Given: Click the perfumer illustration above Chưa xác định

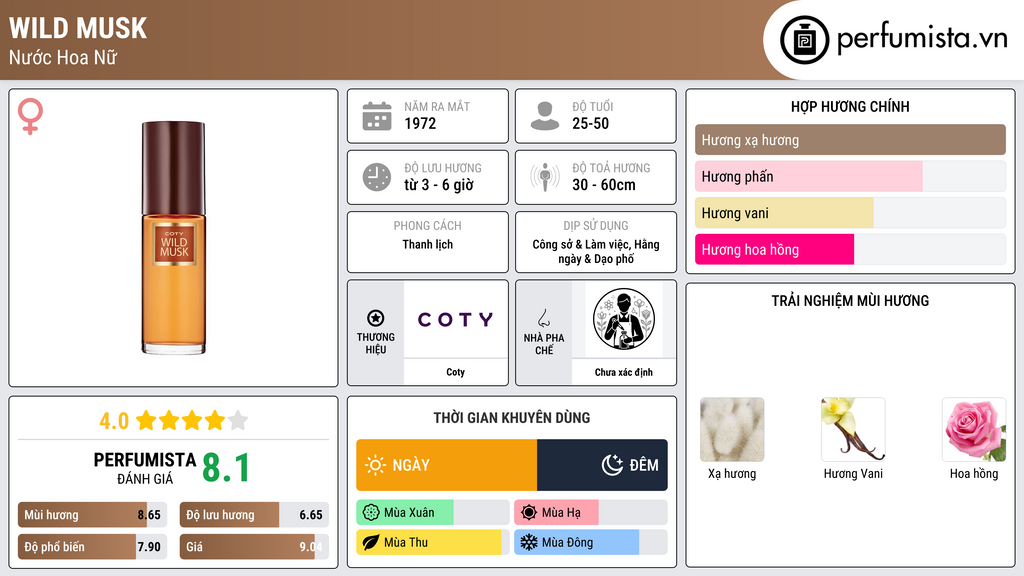Looking at the screenshot, I should (624, 319).
